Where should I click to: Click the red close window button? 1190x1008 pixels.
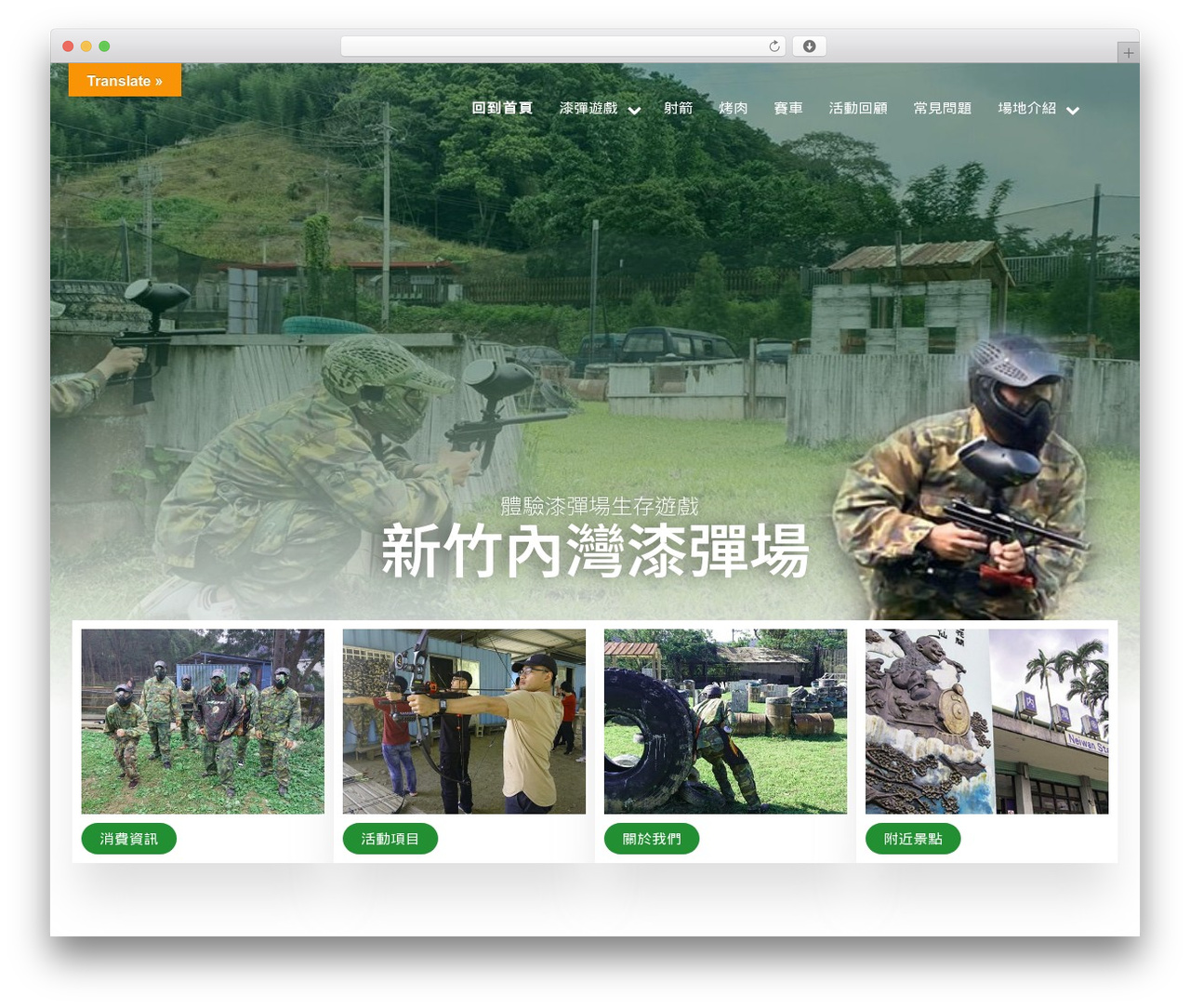point(68,46)
